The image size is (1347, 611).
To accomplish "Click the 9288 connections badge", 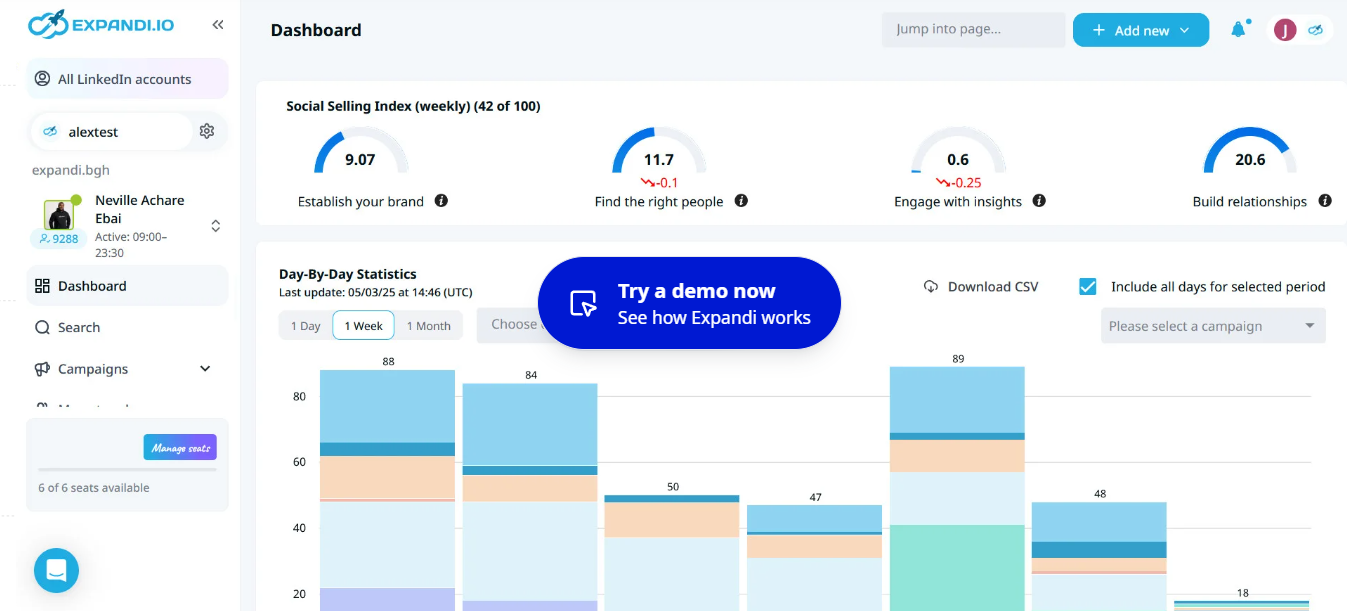I will (x=57, y=239).
